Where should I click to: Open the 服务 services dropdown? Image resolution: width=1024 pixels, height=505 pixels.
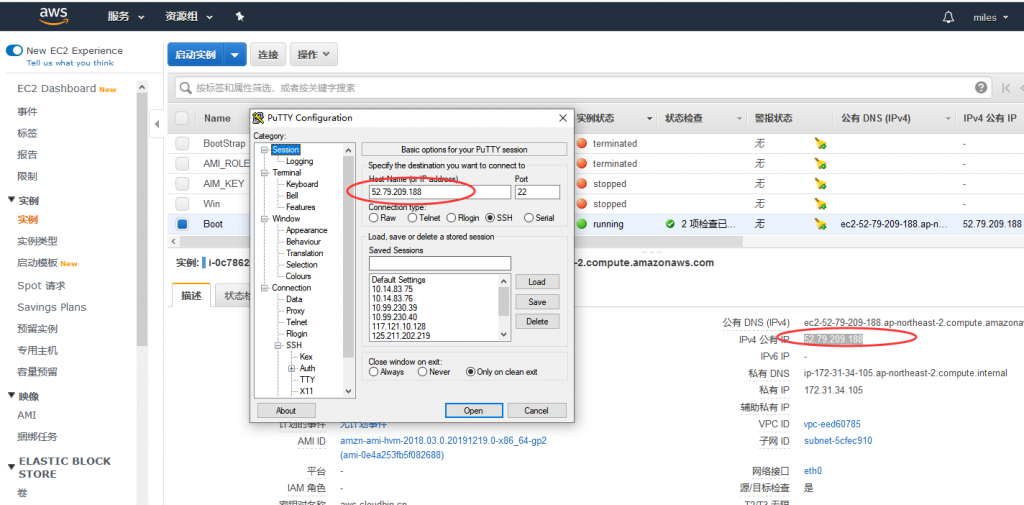126,17
